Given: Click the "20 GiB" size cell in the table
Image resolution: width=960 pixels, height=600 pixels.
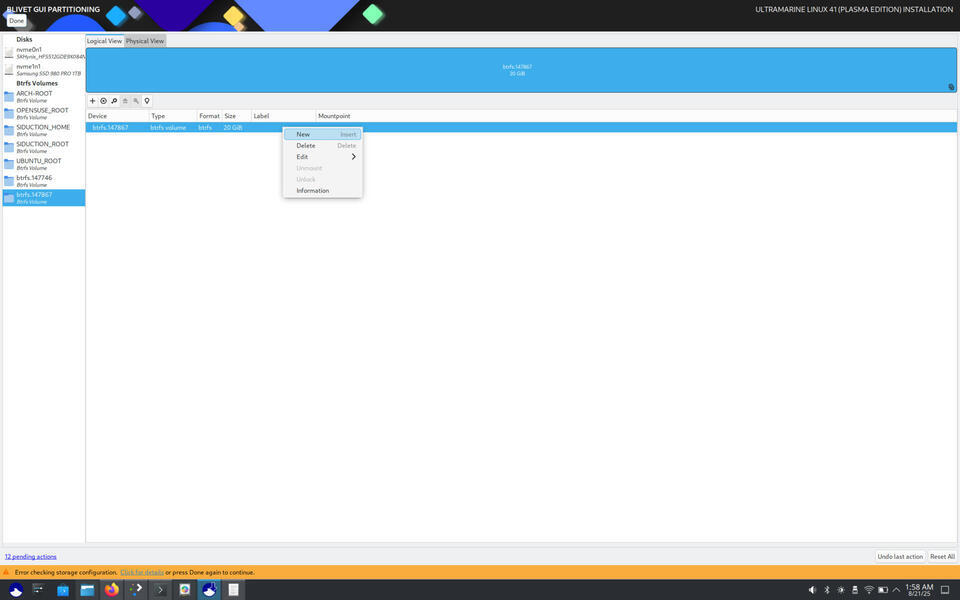Looking at the screenshot, I should point(233,127).
